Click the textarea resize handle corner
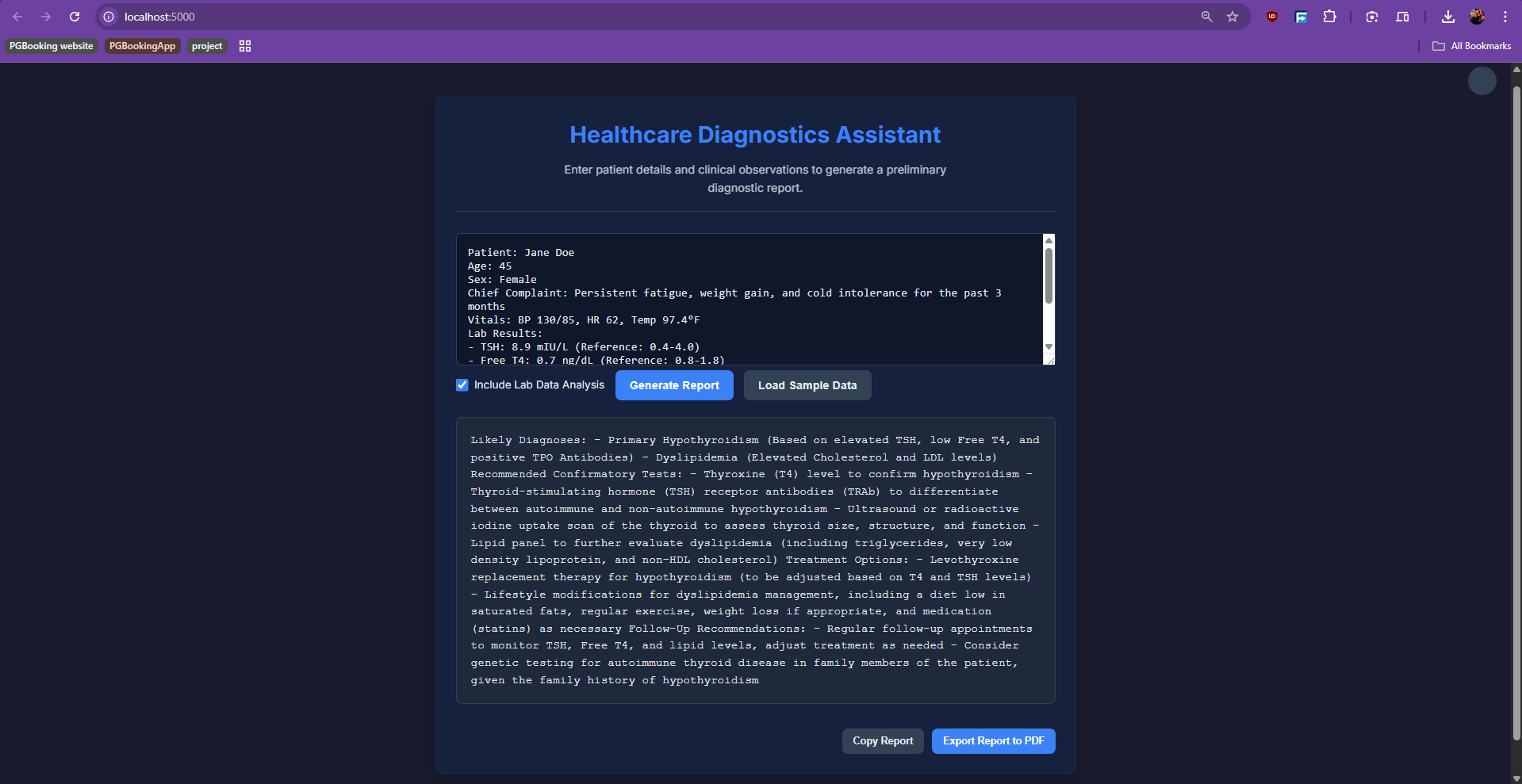 (1049, 359)
